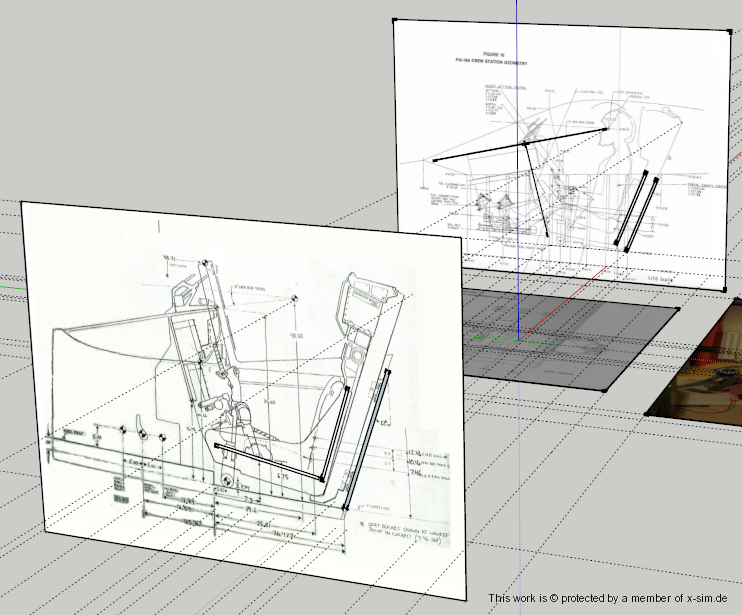Screen dimensions: 742x615
Task: Select the photo image at right edge
Action: (700, 380)
